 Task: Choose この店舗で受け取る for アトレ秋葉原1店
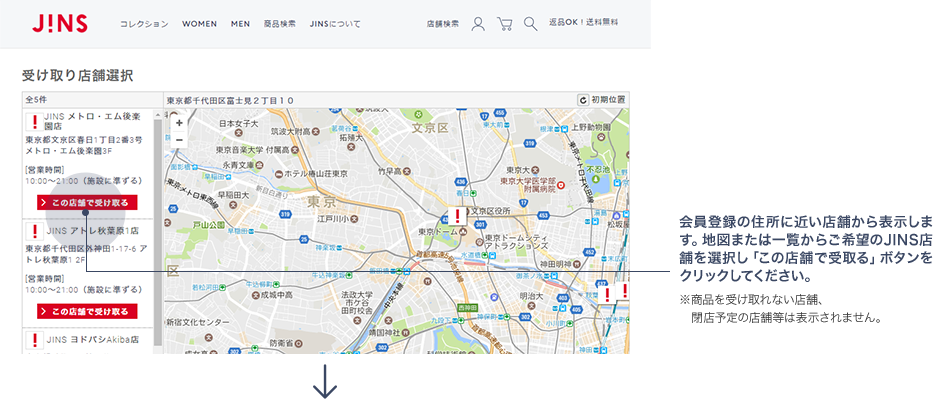coord(87,311)
